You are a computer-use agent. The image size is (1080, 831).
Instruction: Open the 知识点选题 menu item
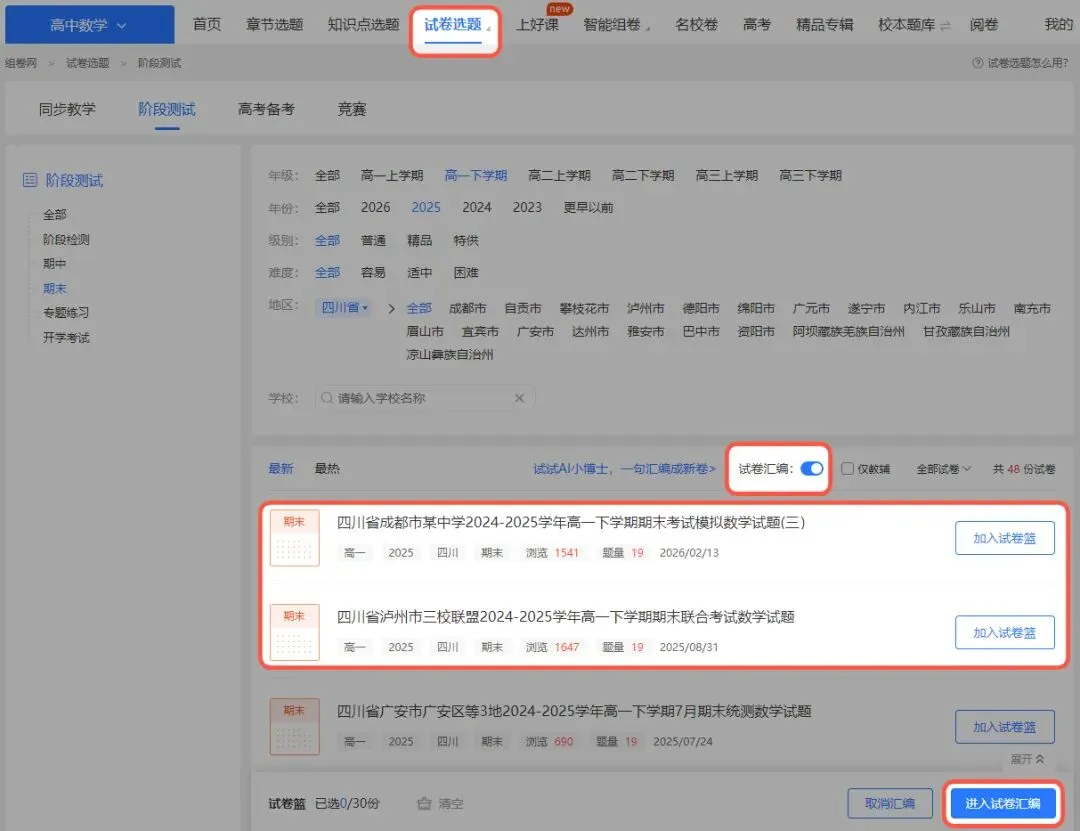pos(363,25)
